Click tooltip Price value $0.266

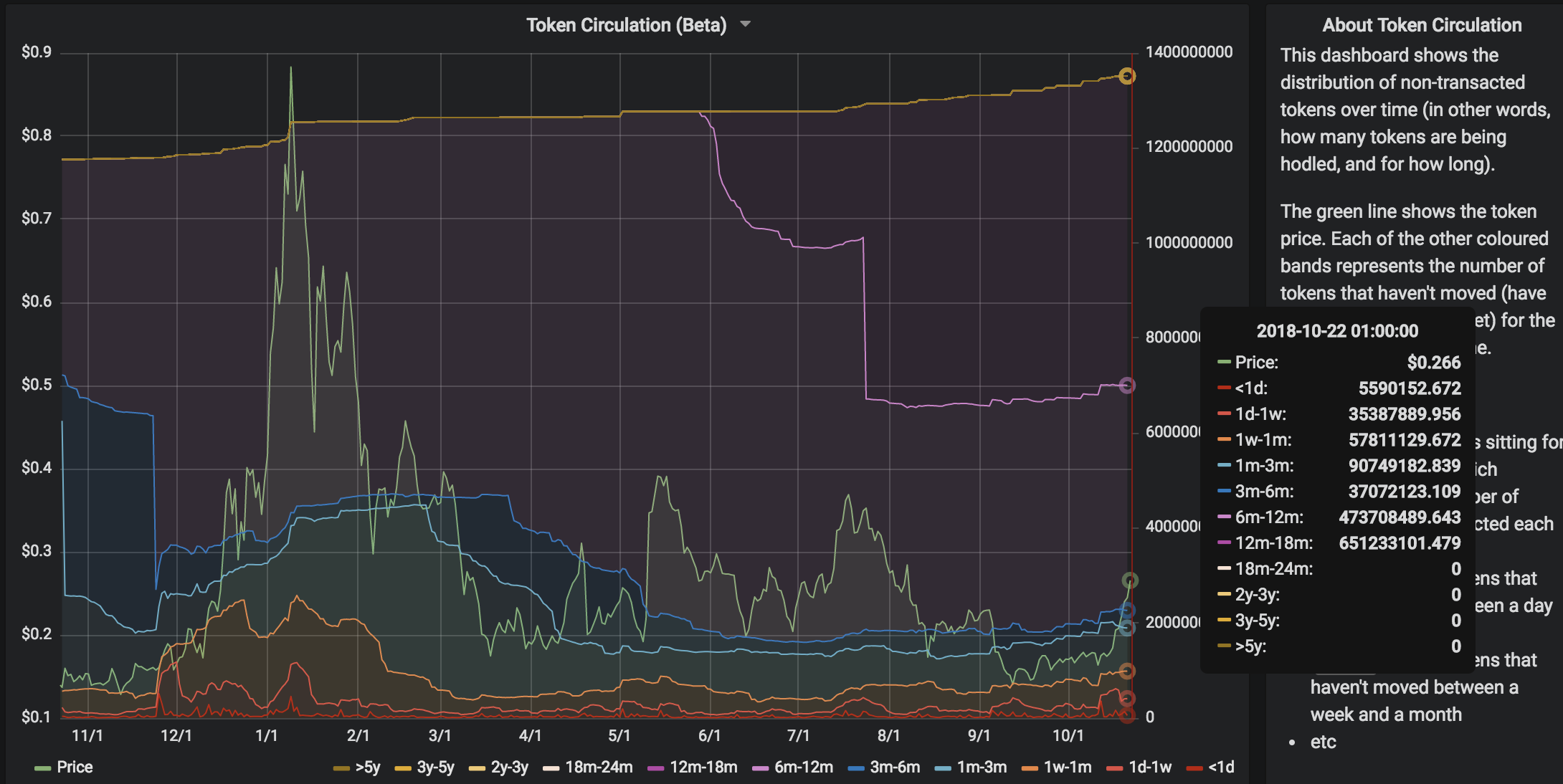[1434, 363]
